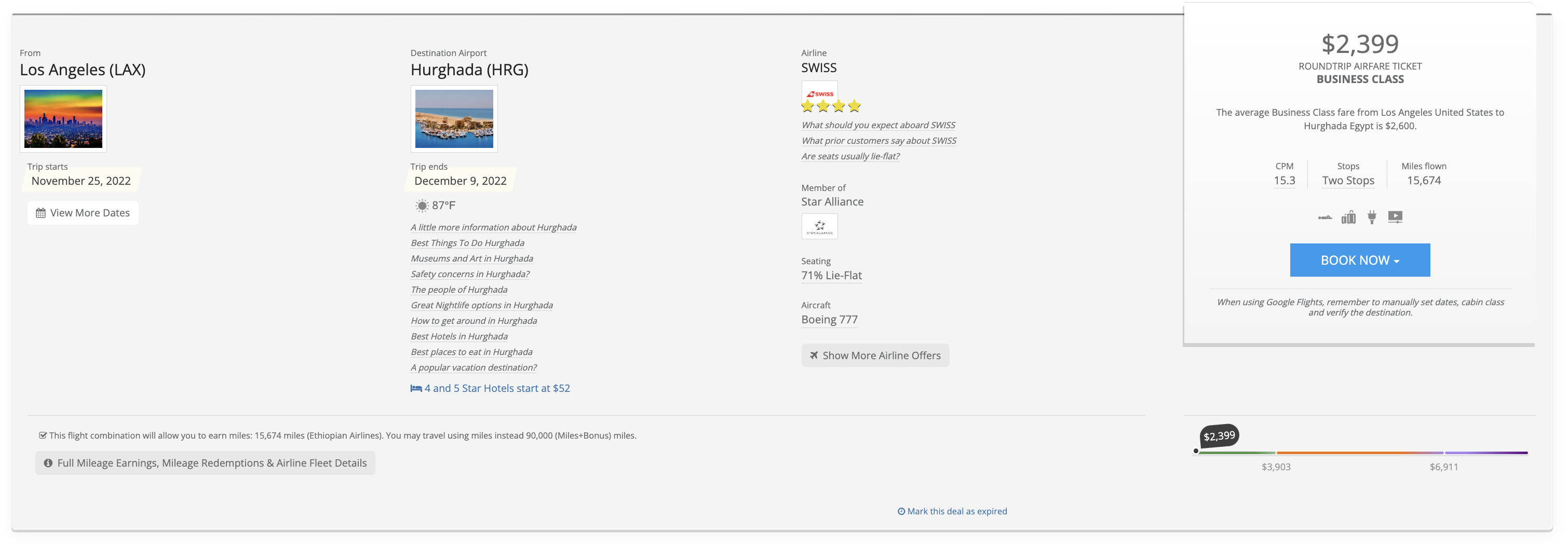Click the four-star airline rating
1568x545 pixels.
(831, 106)
